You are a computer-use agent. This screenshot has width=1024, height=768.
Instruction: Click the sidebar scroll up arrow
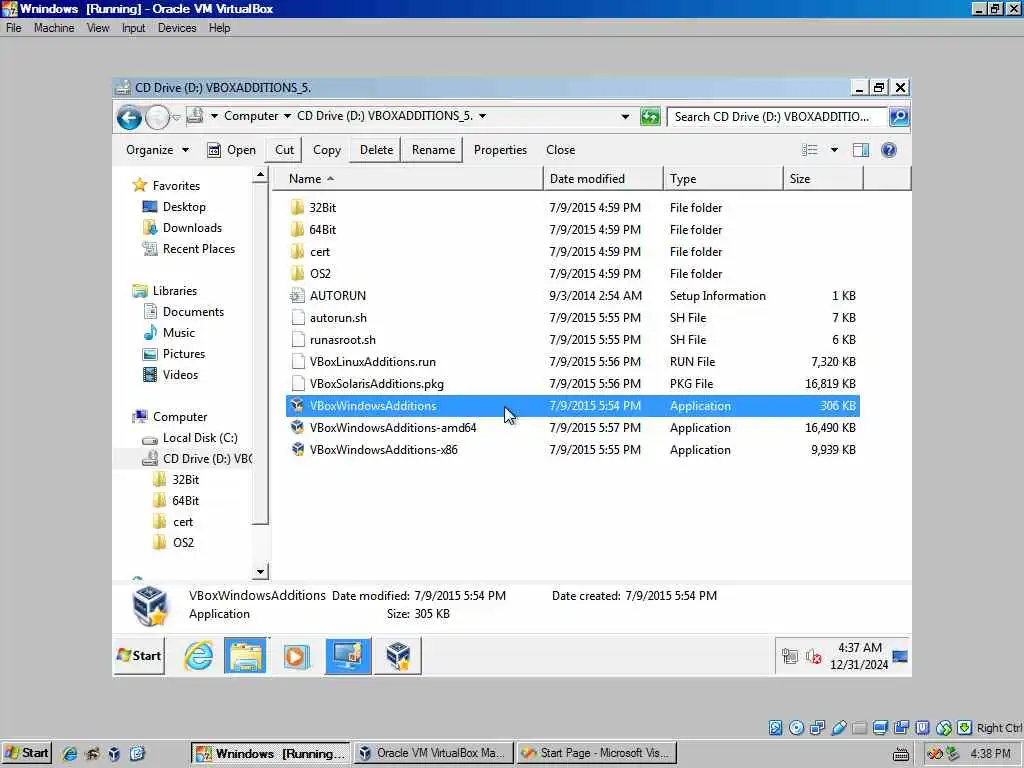coord(260,174)
